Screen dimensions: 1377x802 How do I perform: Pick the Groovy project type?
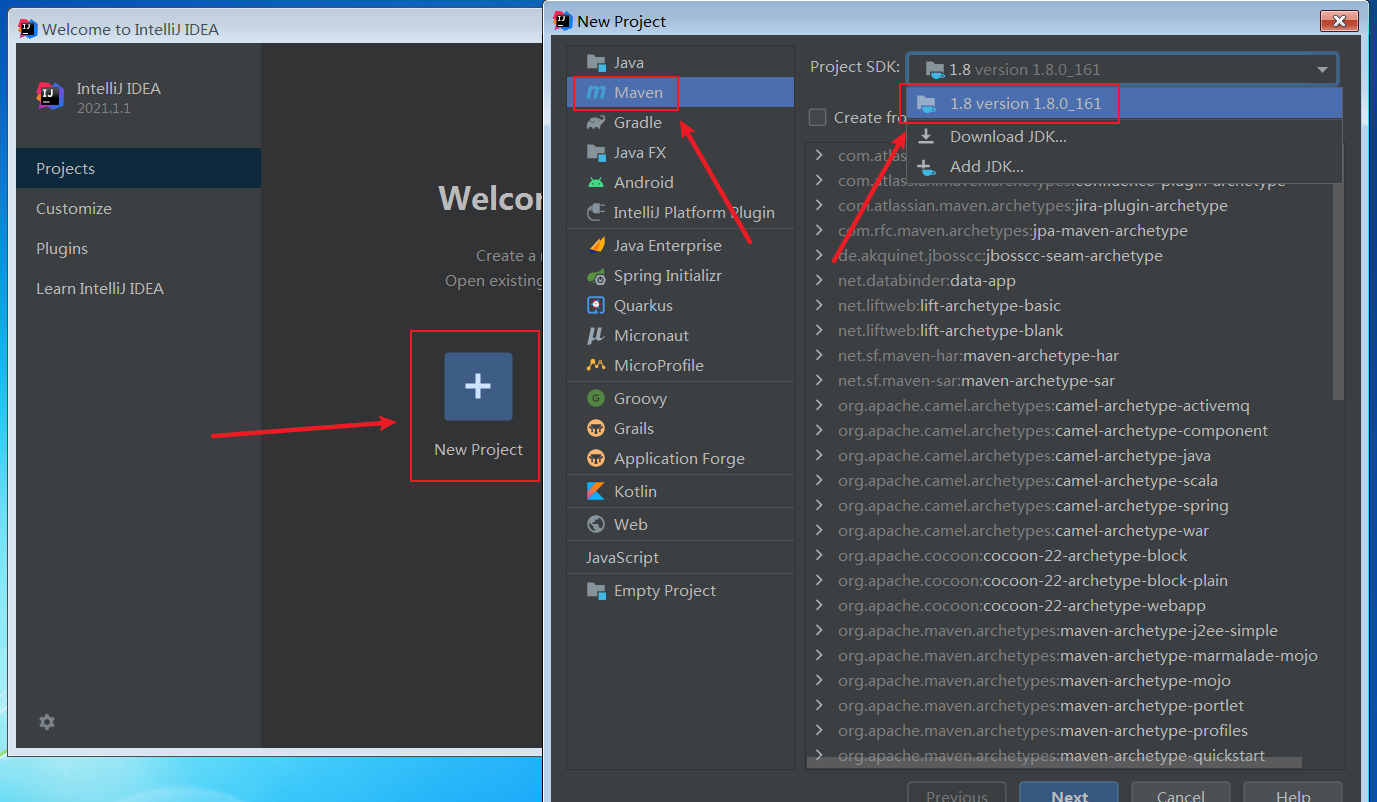point(680,398)
